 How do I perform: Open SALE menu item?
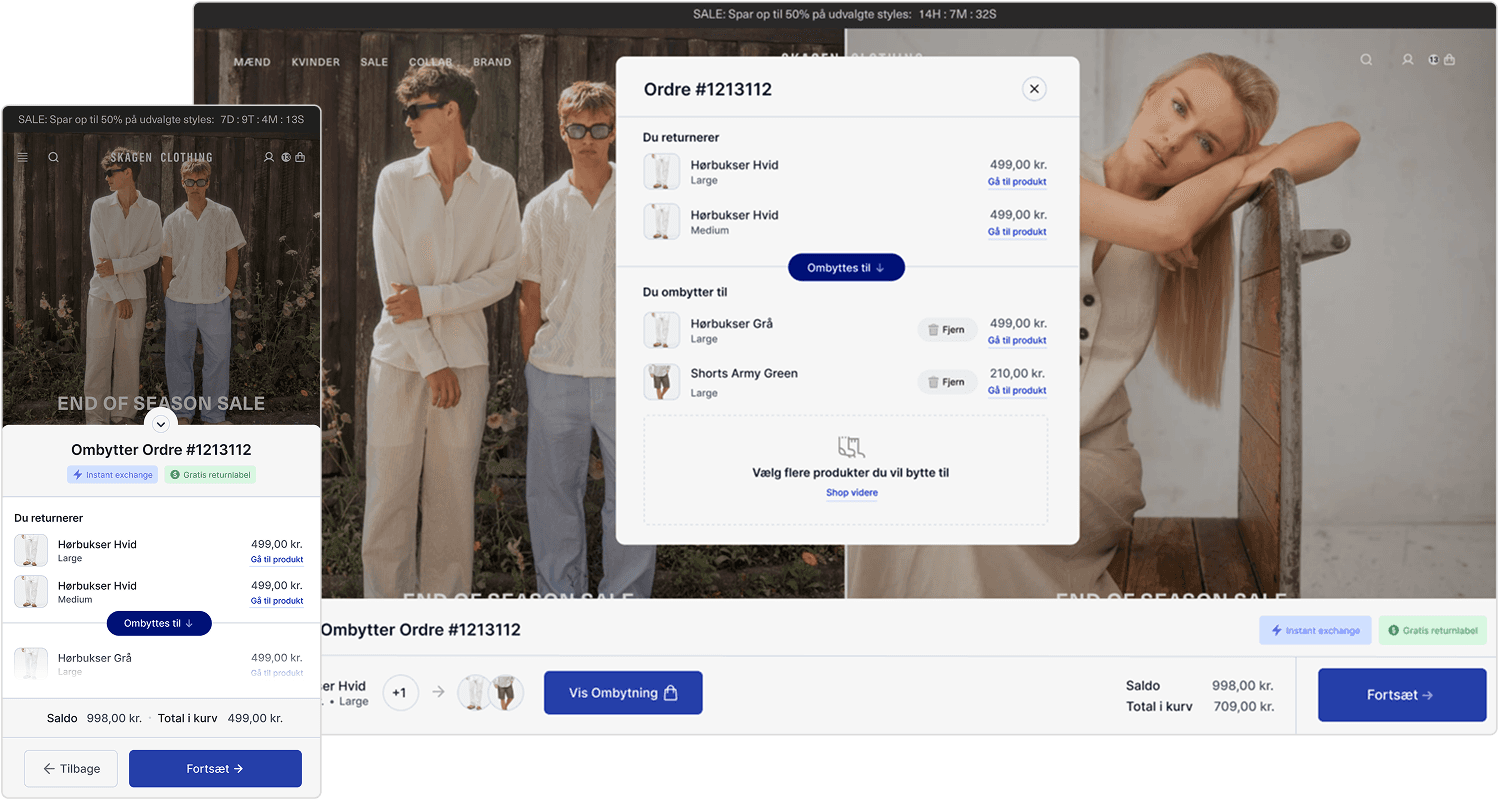coord(374,62)
